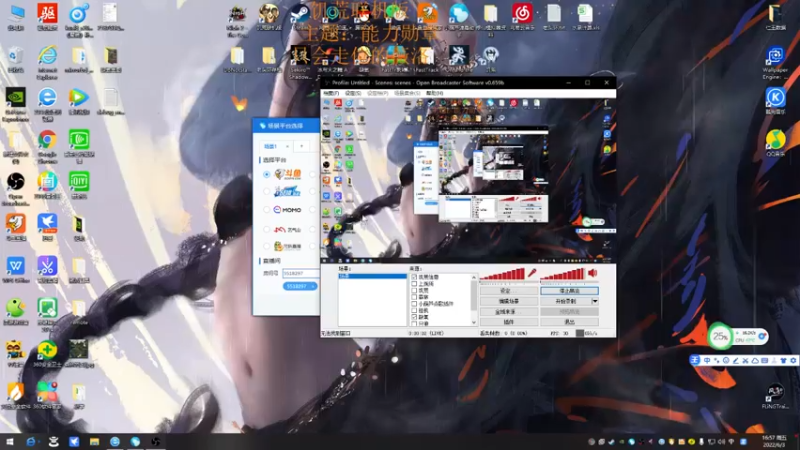Open the Recycle Bin desktop icon
Image resolution: width=800 pixels, height=450 pixels.
click(x=15, y=59)
